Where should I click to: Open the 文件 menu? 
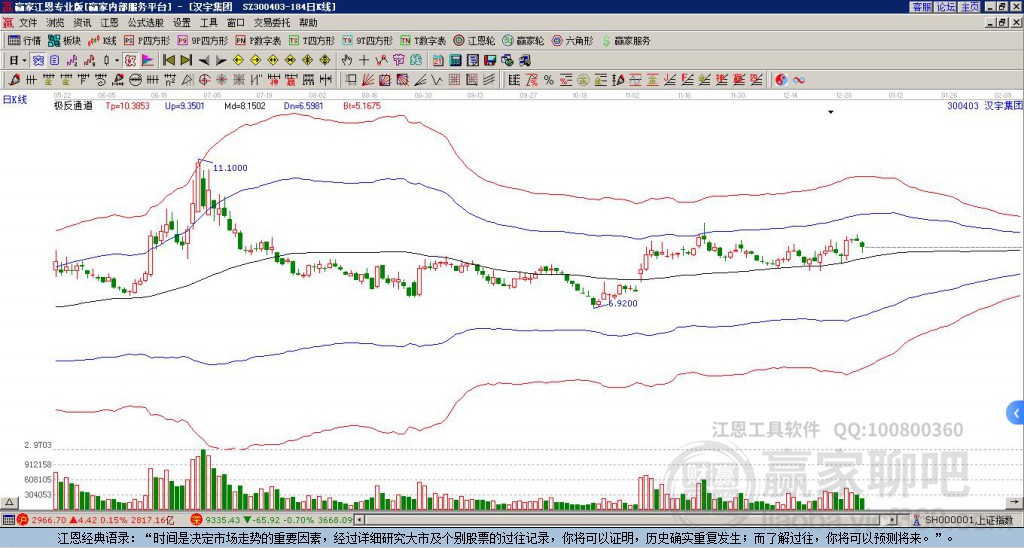[x=28, y=23]
